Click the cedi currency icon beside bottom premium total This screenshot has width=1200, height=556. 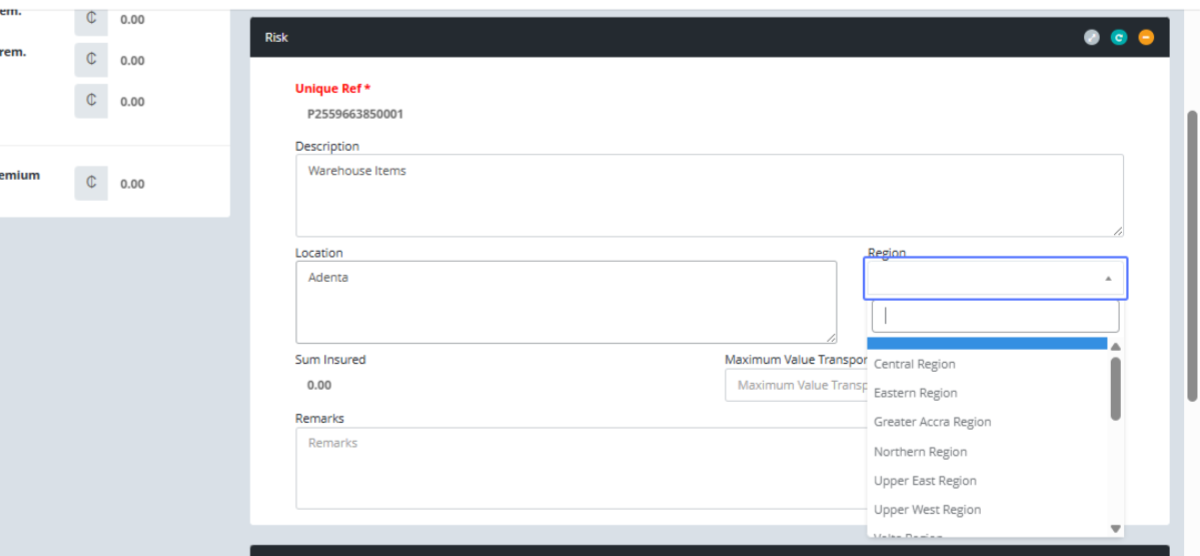click(91, 183)
